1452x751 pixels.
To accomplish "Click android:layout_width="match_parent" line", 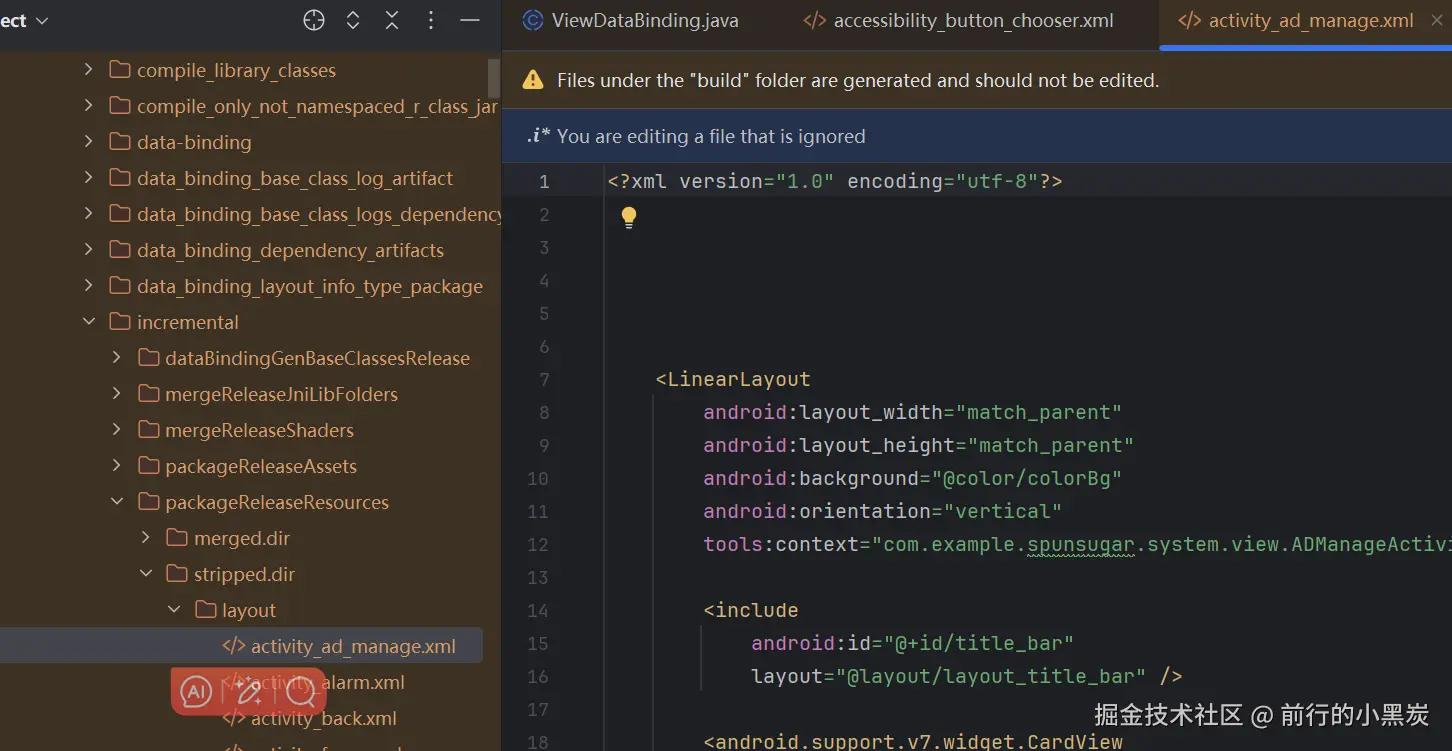I will tap(912, 413).
